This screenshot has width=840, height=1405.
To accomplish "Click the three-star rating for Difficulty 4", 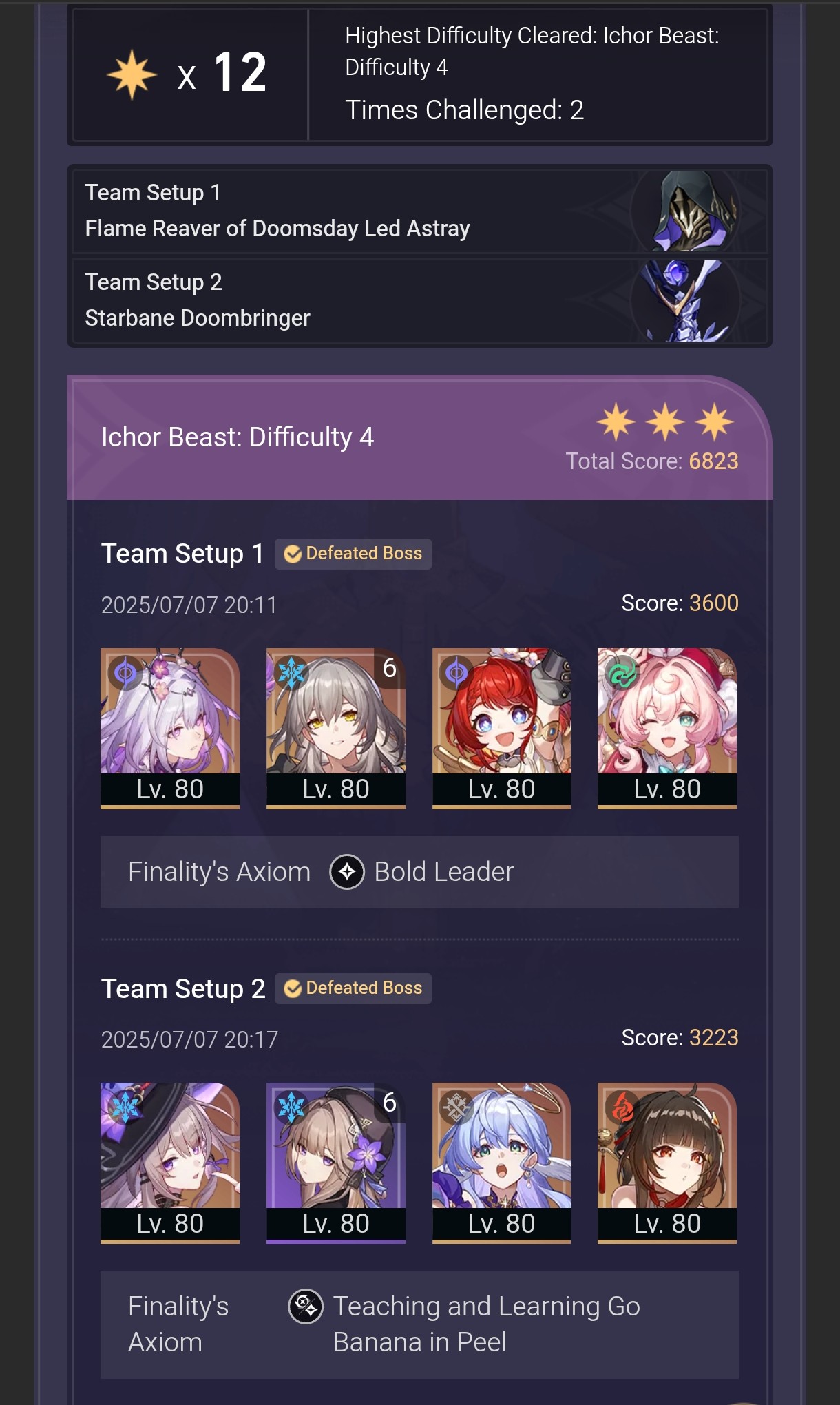I will (x=665, y=421).
